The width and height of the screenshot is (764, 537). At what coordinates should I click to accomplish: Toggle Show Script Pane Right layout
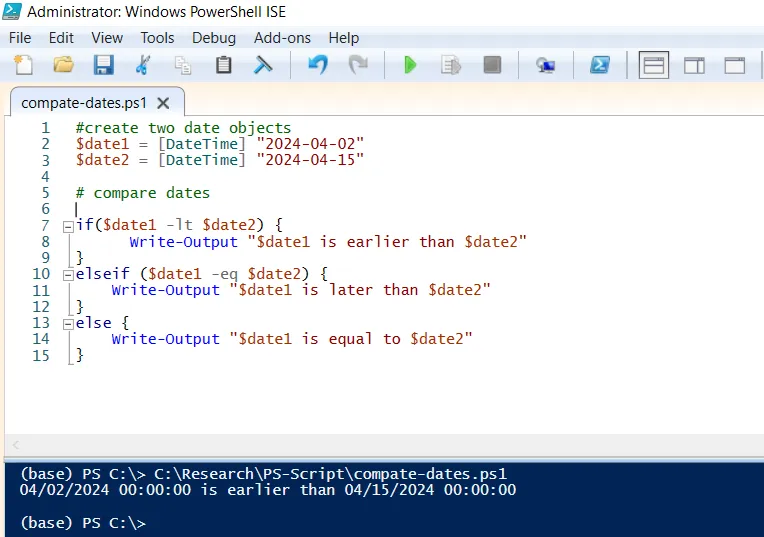[x=694, y=66]
